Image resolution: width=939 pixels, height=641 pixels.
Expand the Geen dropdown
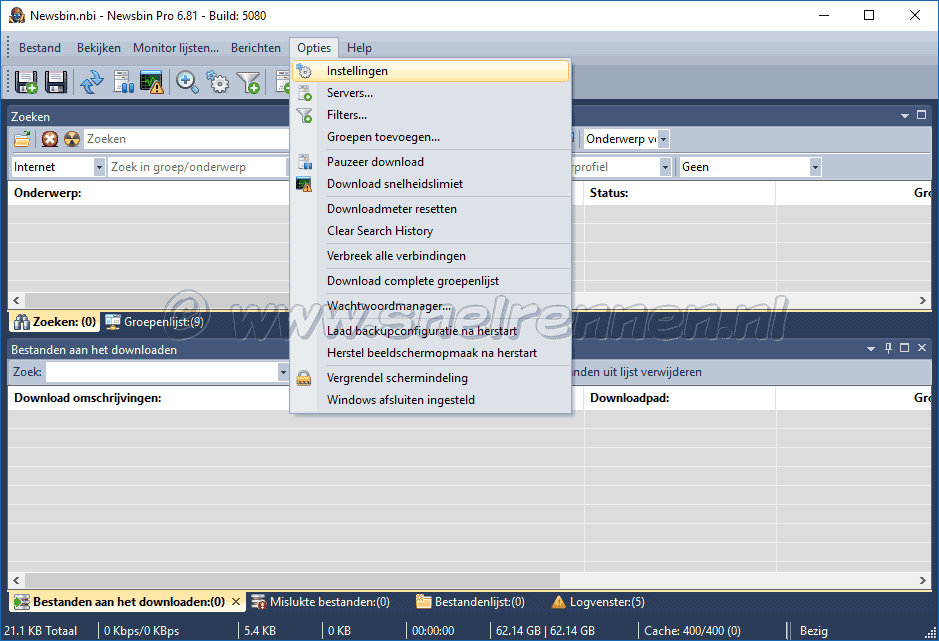[x=815, y=167]
